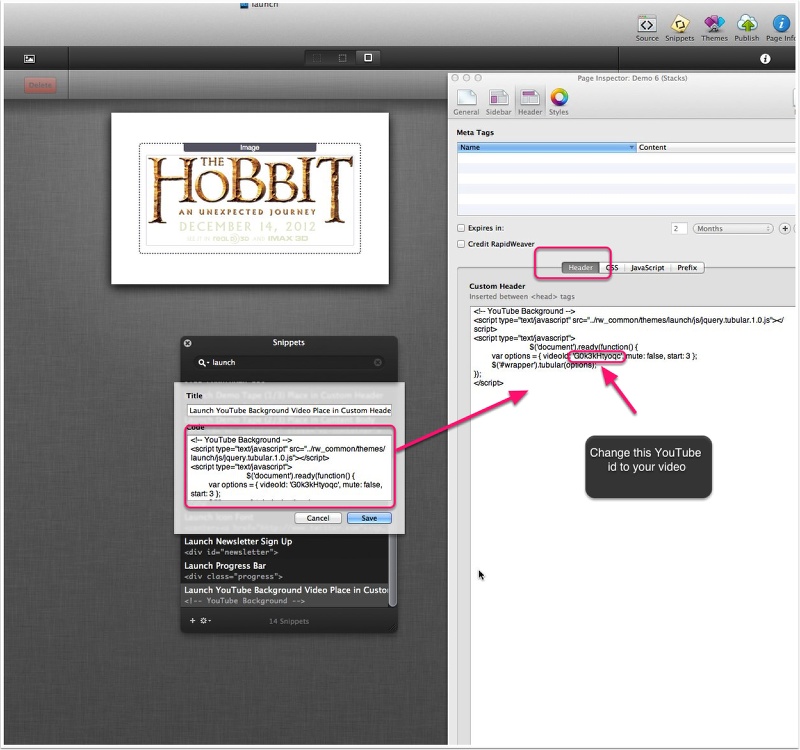Enable the Credit RapidWeaver checkbox
This screenshot has width=800, height=750.
461,244
